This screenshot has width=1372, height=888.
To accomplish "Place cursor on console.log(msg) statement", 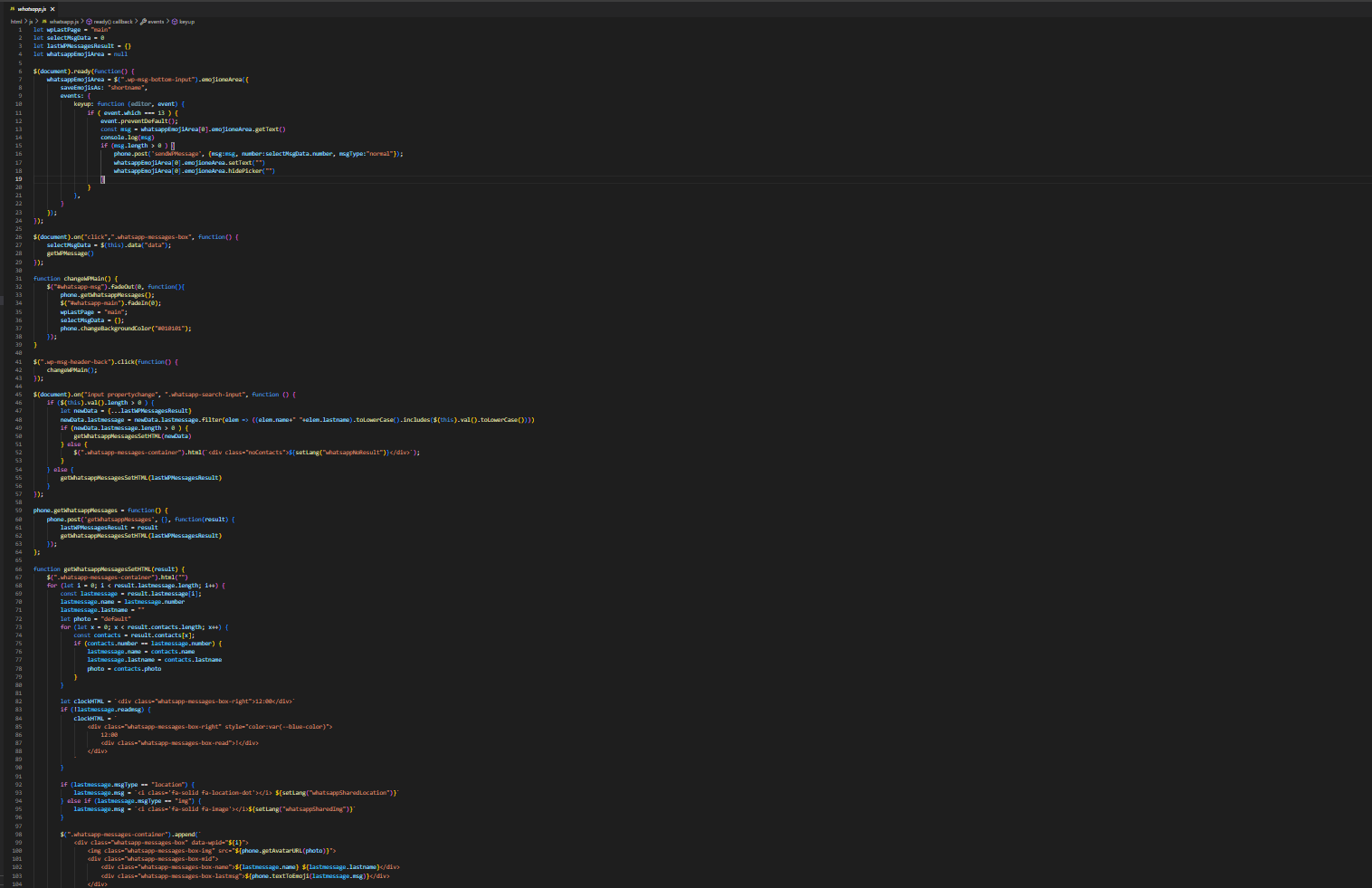I will 127,138.
